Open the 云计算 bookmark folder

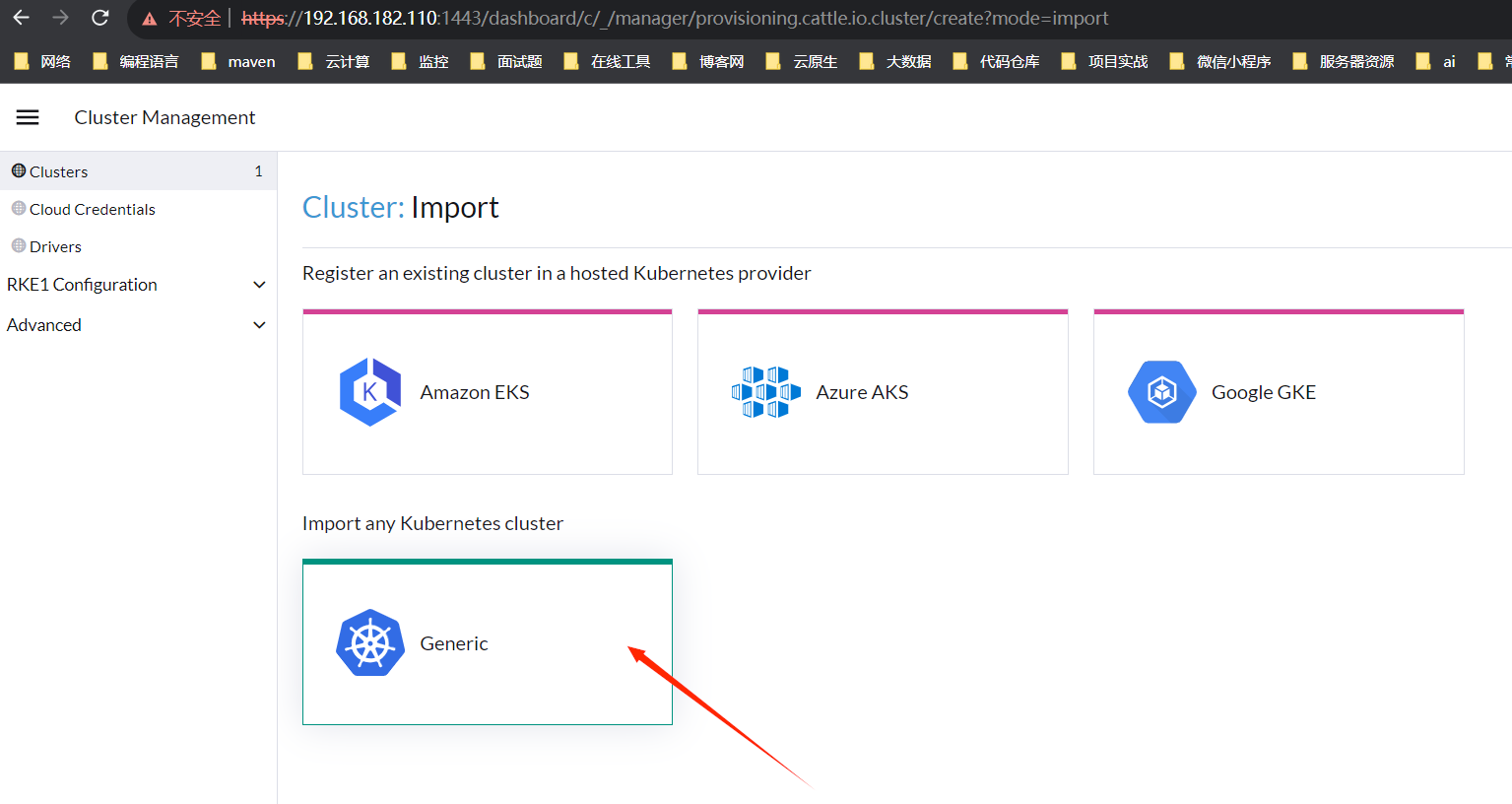click(334, 61)
